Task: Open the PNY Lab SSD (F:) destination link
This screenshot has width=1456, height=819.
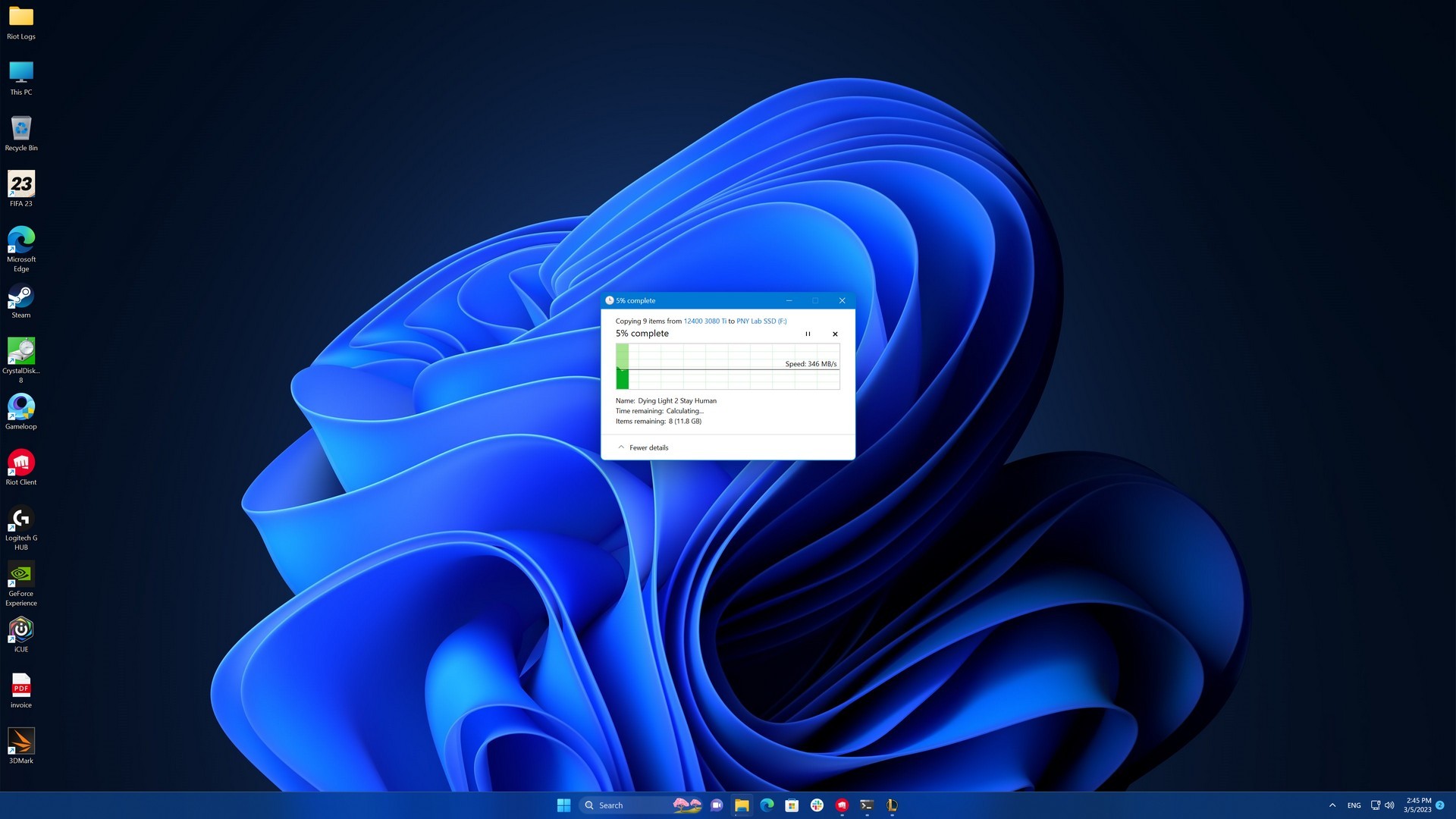Action: (761, 321)
